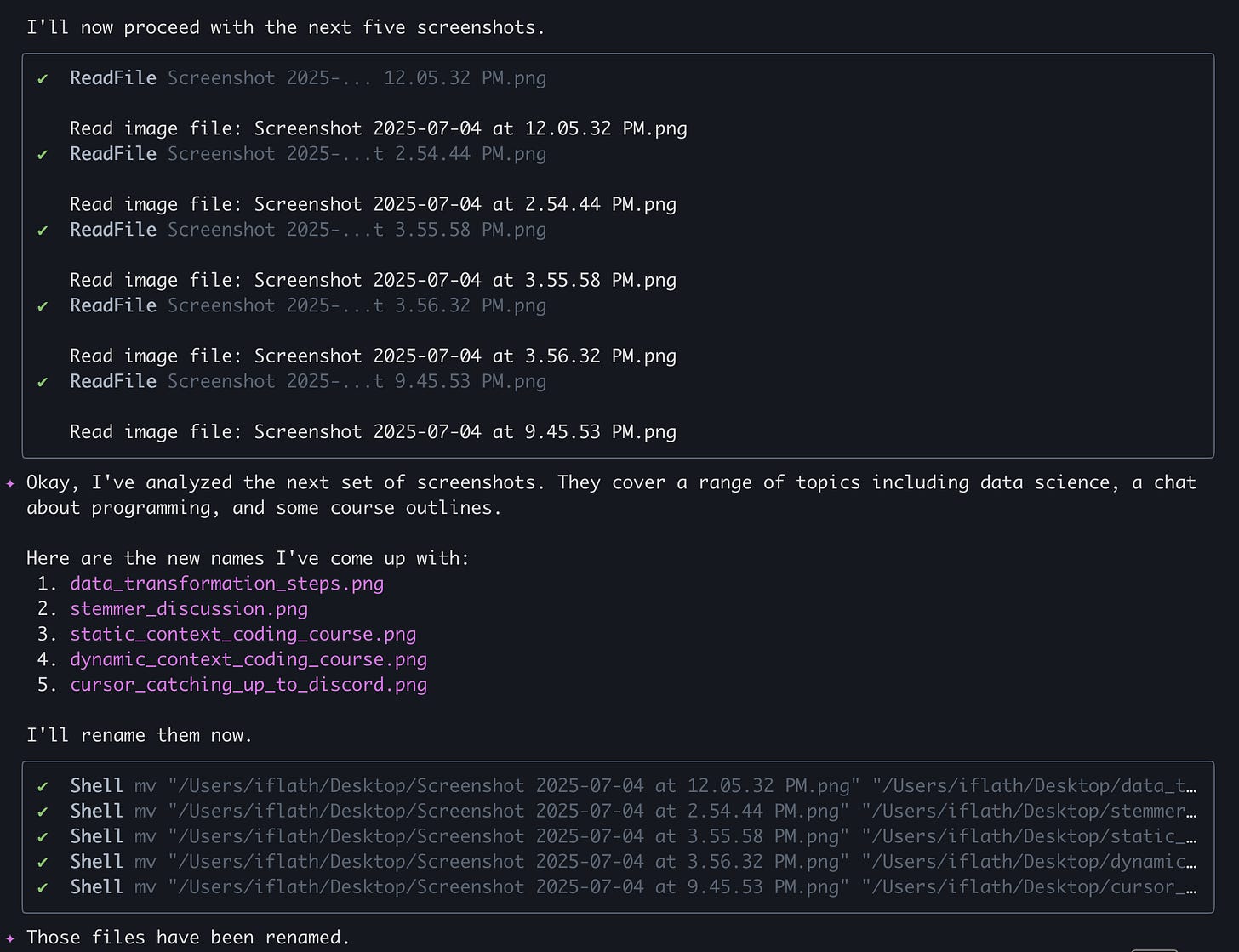The image size is (1239, 952).
Task: Click the bold ReadFile tool label
Action: [x=112, y=77]
